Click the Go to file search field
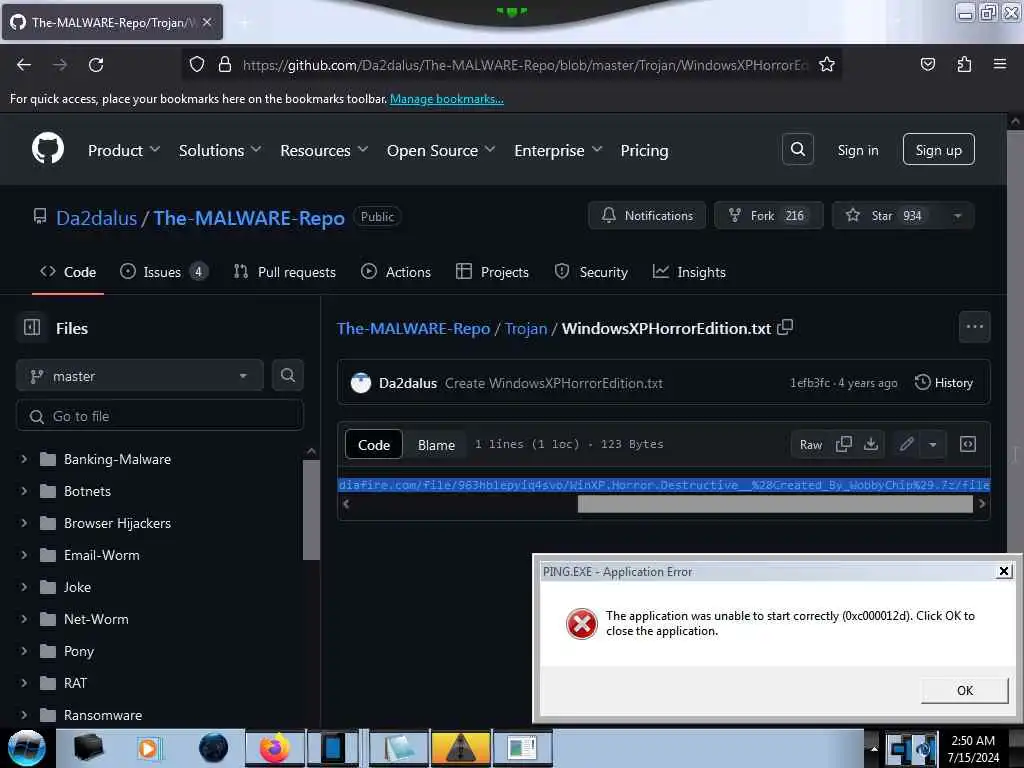 [x=160, y=416]
